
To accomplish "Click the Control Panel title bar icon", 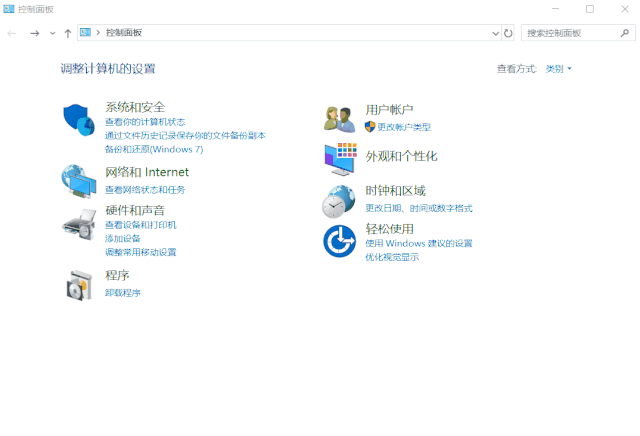I will coord(9,9).
